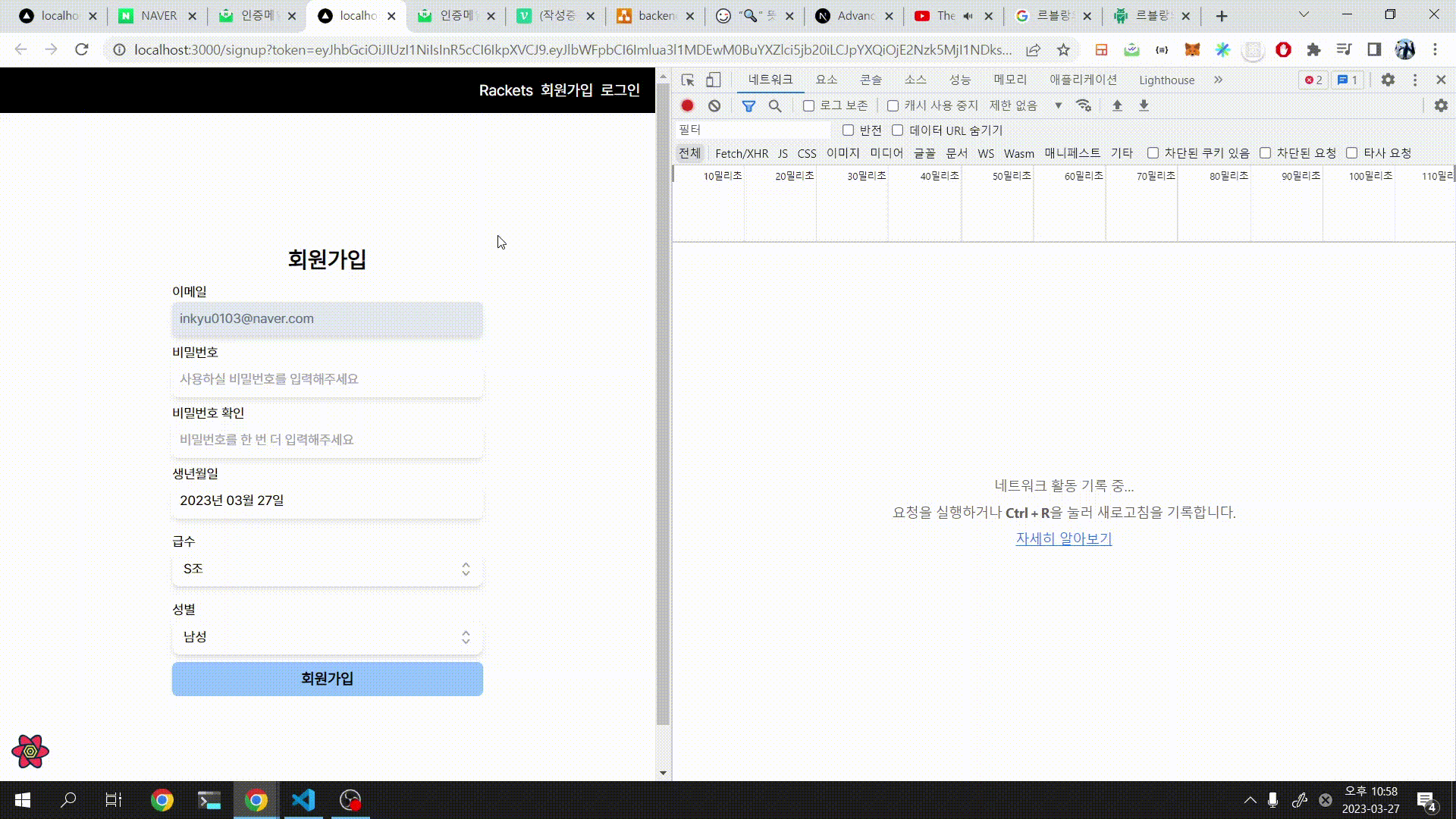Screen dimensions: 1456x819
Task: Open Chrome tab search dropdown arrow
Action: (1304, 15)
